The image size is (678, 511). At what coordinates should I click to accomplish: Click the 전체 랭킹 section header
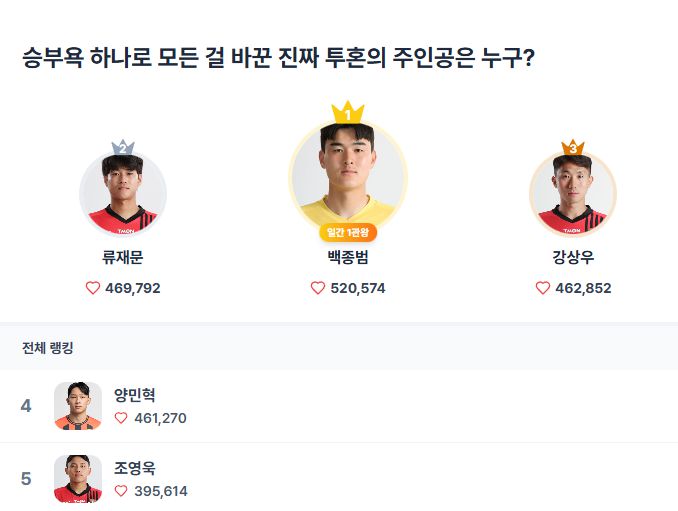click(48, 348)
